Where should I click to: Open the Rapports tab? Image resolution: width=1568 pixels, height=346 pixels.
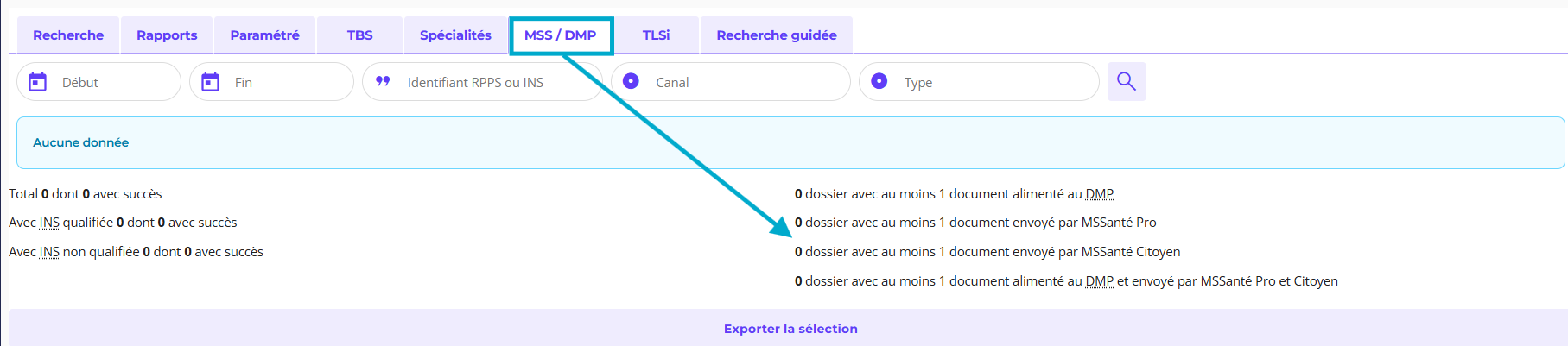click(167, 35)
